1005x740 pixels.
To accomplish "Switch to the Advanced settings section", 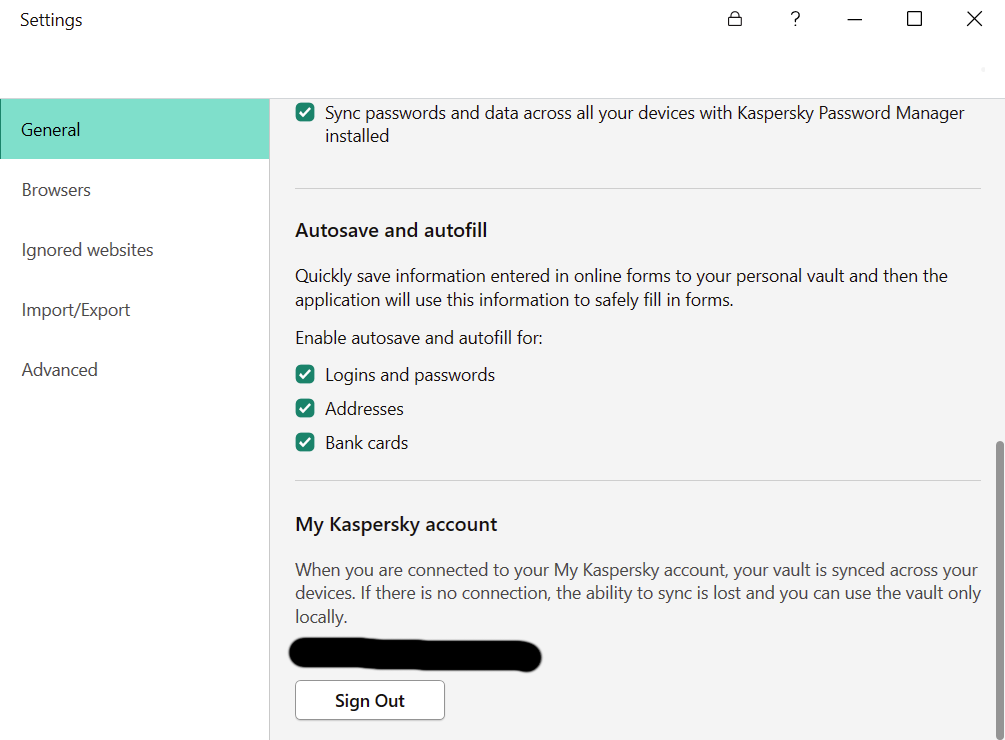I will [x=60, y=370].
